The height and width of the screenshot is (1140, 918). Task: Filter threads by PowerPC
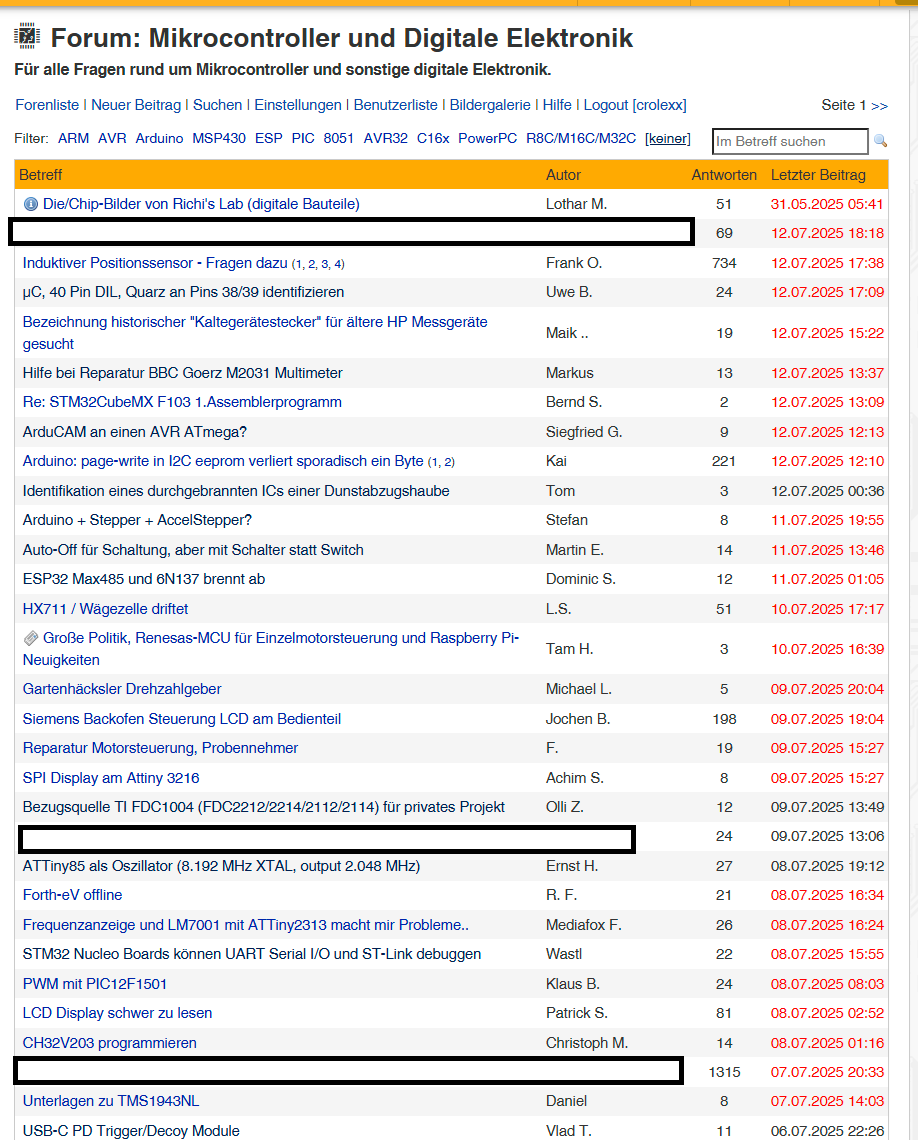click(x=487, y=138)
